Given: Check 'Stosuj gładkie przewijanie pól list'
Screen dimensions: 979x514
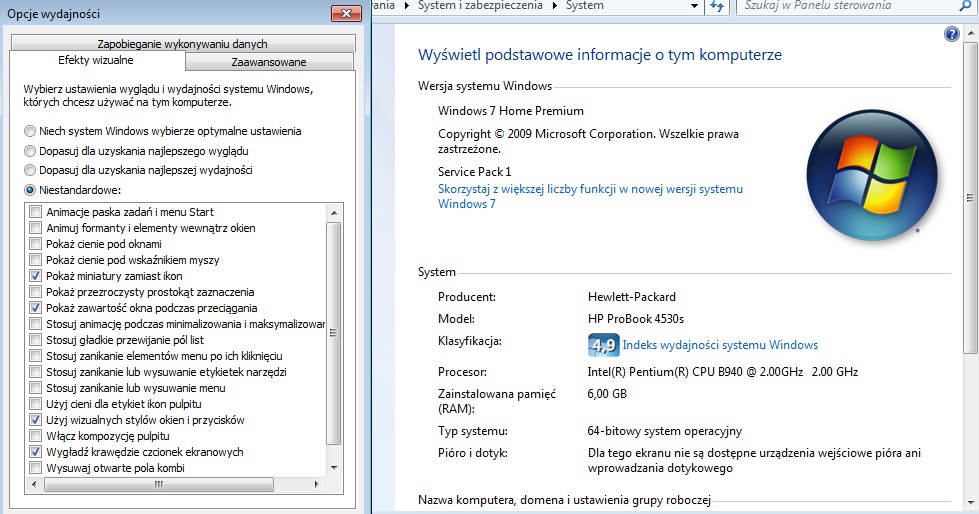Looking at the screenshot, I should click(x=36, y=340).
